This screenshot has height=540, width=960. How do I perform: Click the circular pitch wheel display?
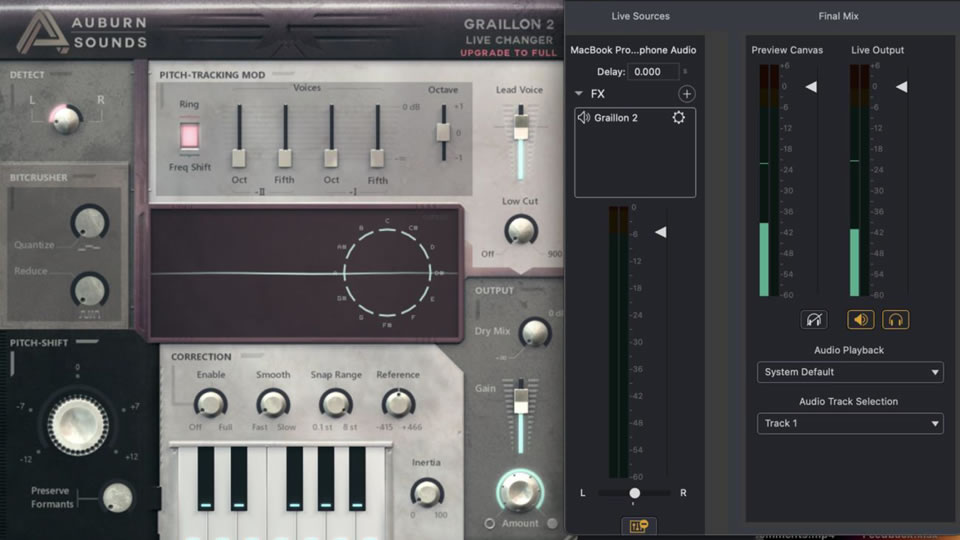pyautogui.click(x=388, y=272)
